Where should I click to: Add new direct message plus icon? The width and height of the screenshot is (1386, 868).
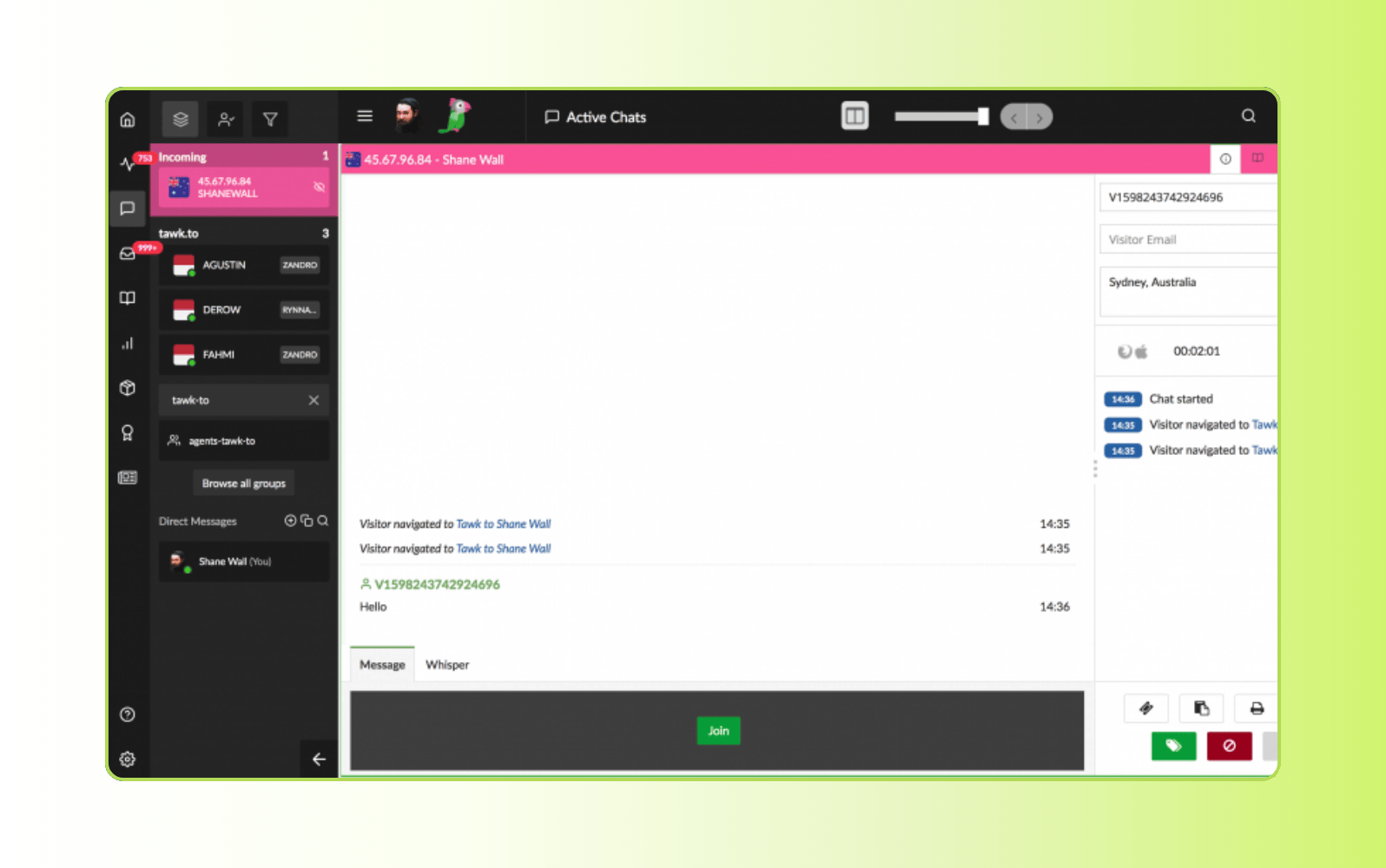[290, 521]
